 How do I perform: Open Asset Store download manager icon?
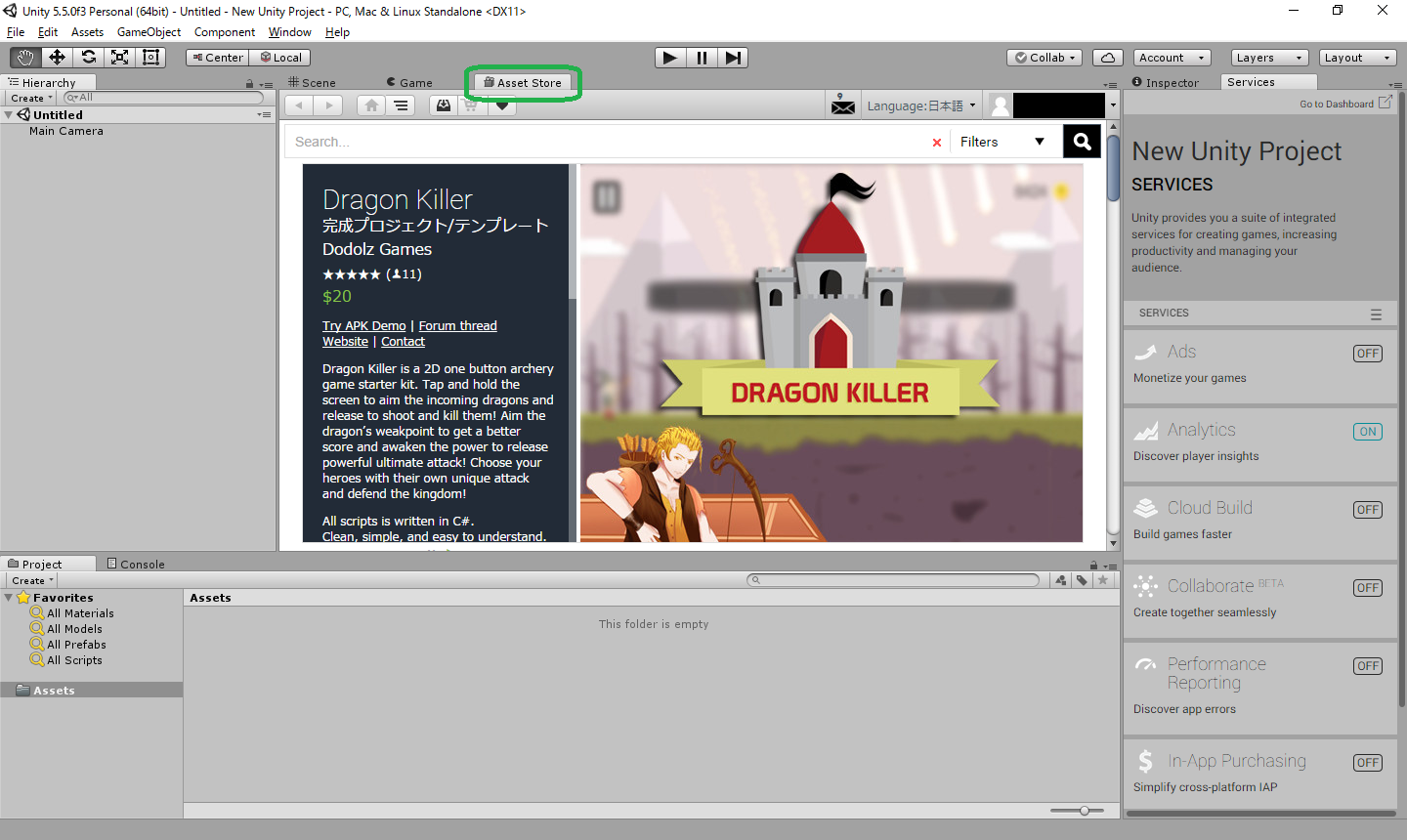tap(444, 105)
